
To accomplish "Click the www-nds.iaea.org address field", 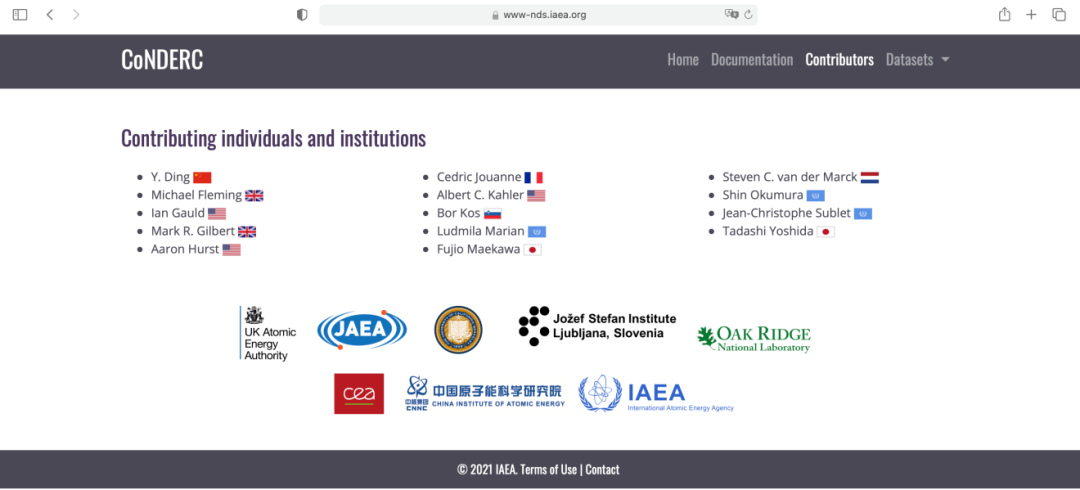I will (538, 14).
